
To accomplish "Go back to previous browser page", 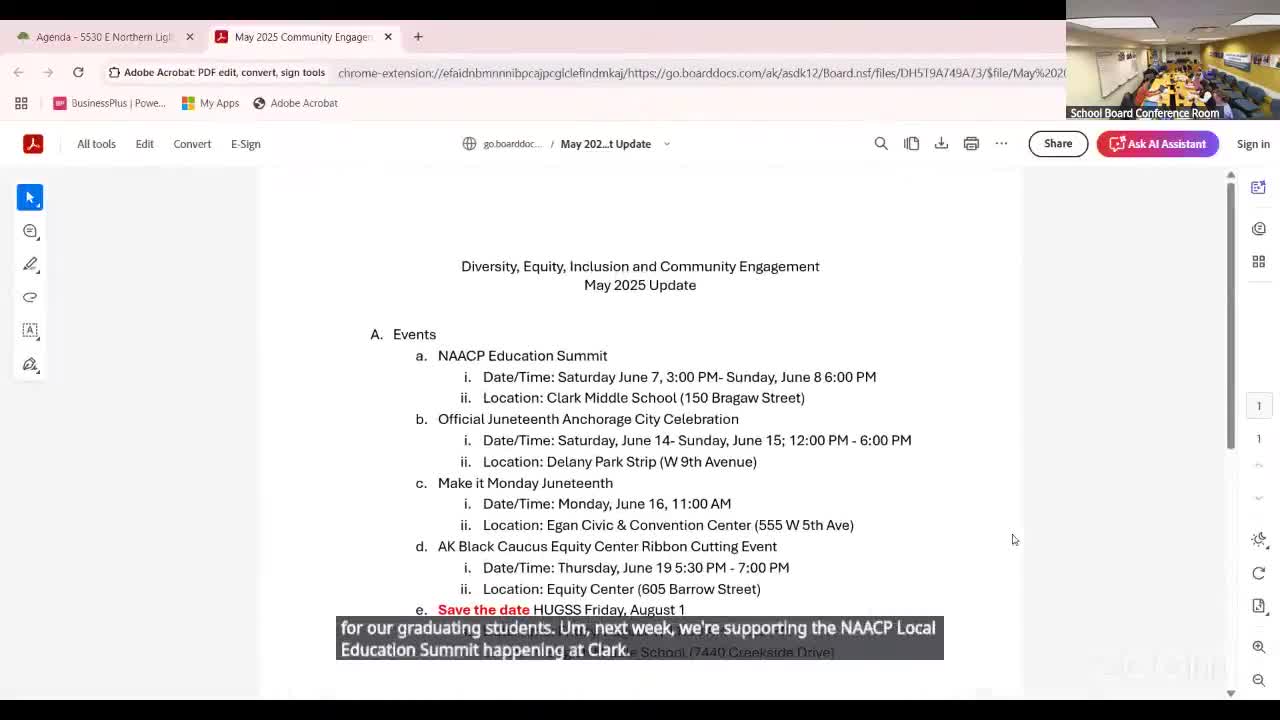I will pos(18,72).
